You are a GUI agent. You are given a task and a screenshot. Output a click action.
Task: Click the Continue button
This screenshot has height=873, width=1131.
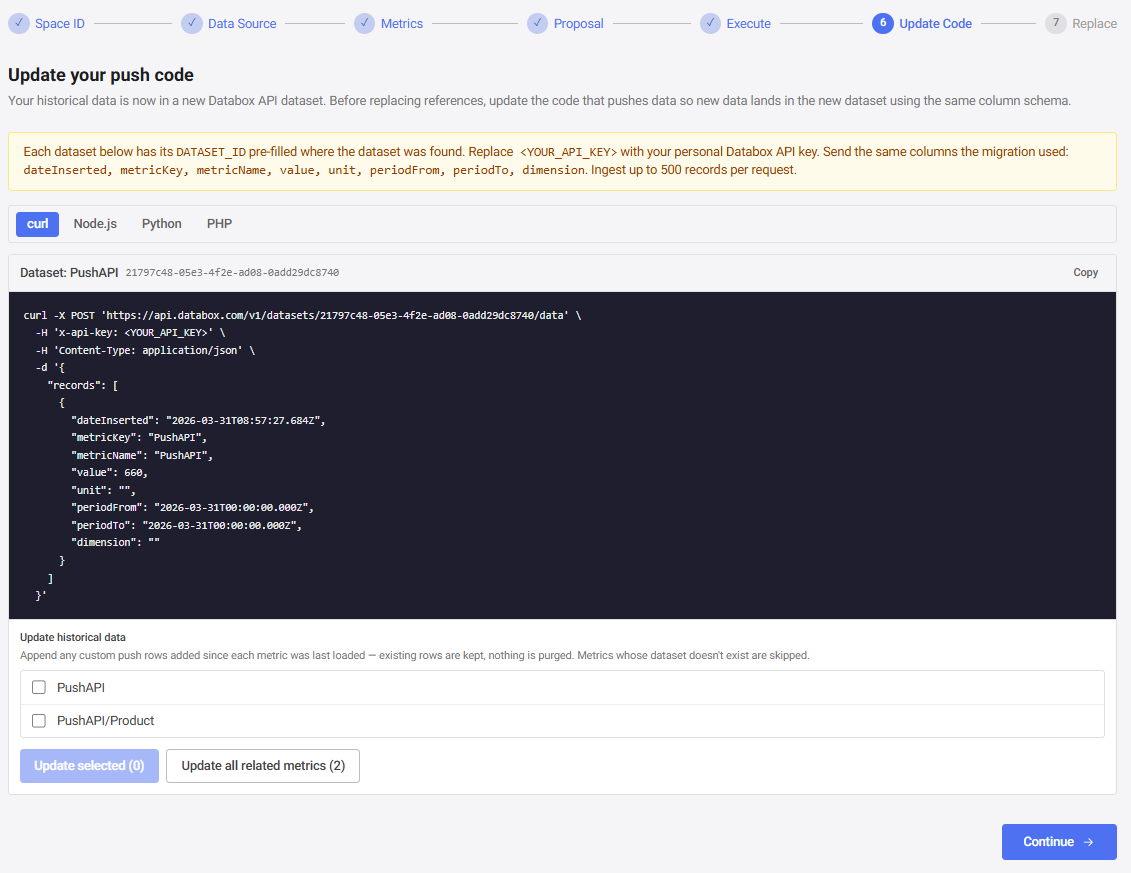tap(1059, 842)
